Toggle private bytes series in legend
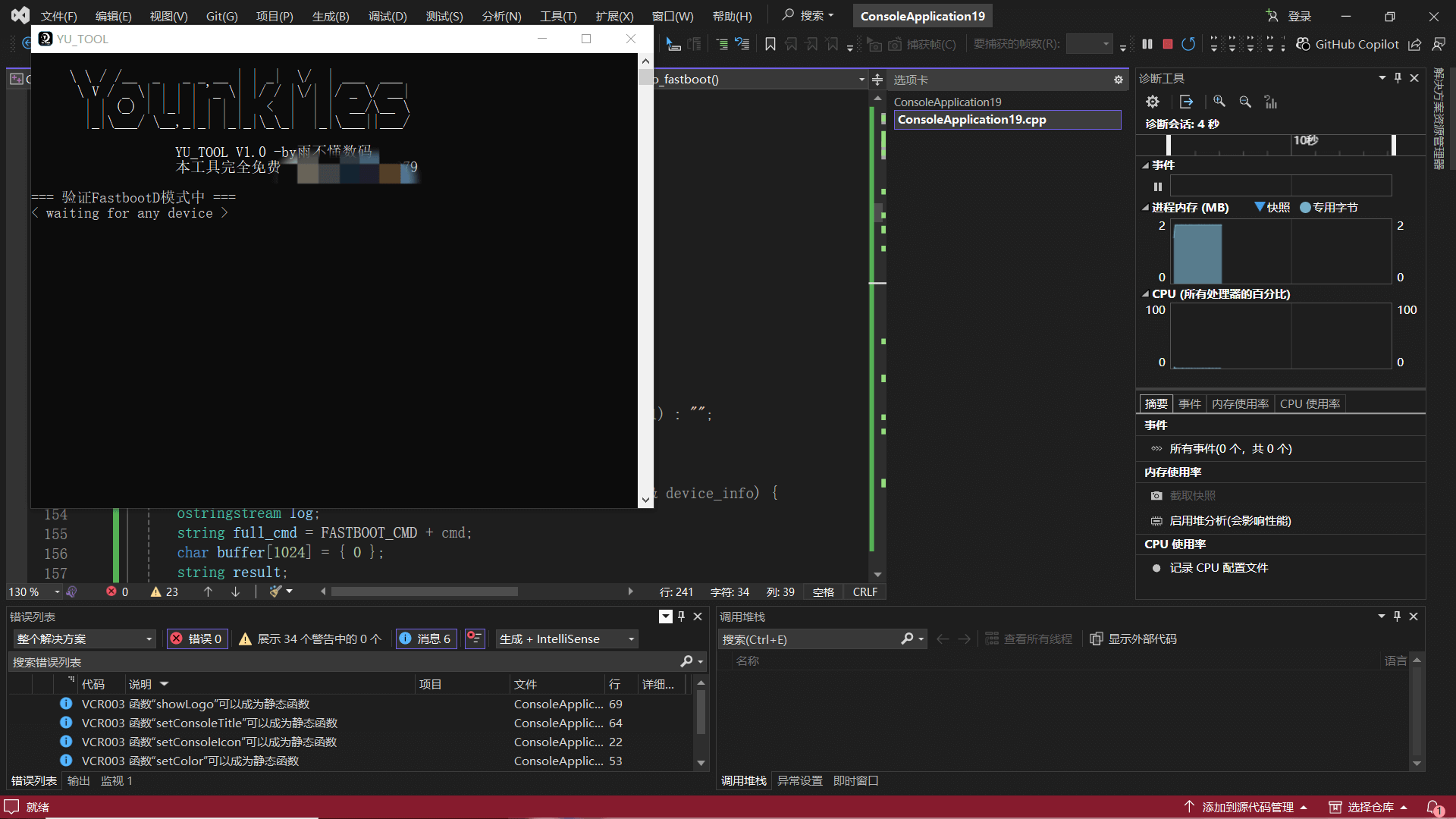Screen dimensions: 1456x819 (x=1329, y=207)
